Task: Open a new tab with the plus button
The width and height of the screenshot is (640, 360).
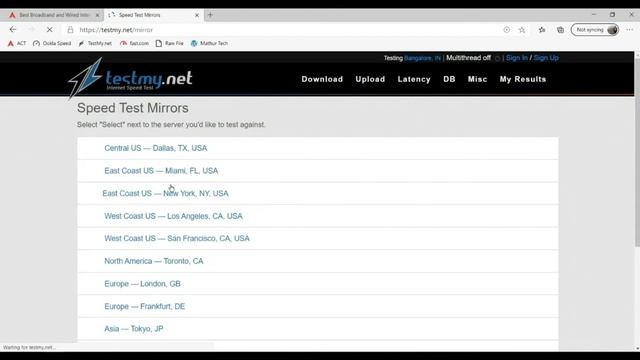Action: [210, 15]
